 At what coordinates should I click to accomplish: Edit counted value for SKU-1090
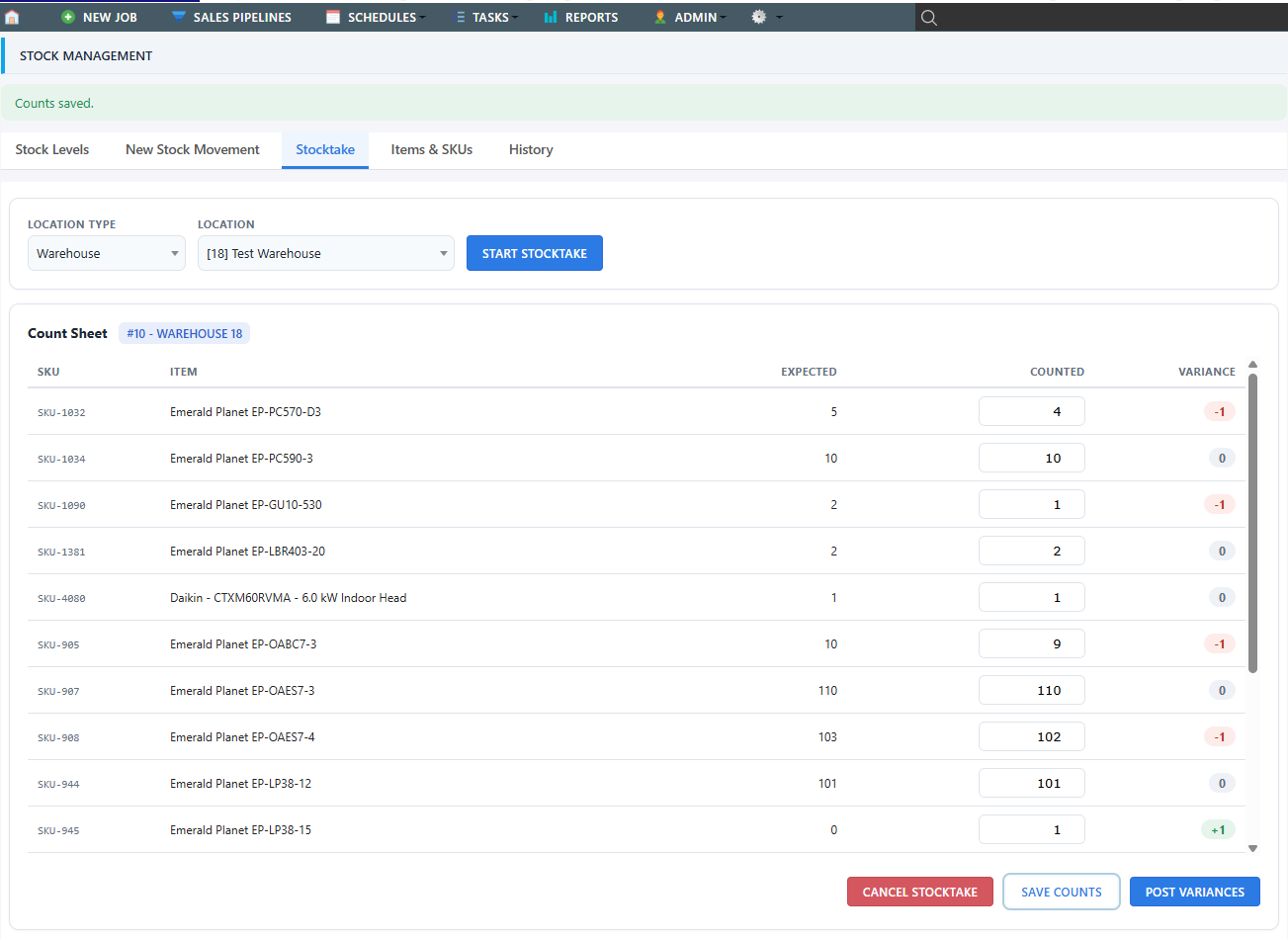(x=1032, y=504)
